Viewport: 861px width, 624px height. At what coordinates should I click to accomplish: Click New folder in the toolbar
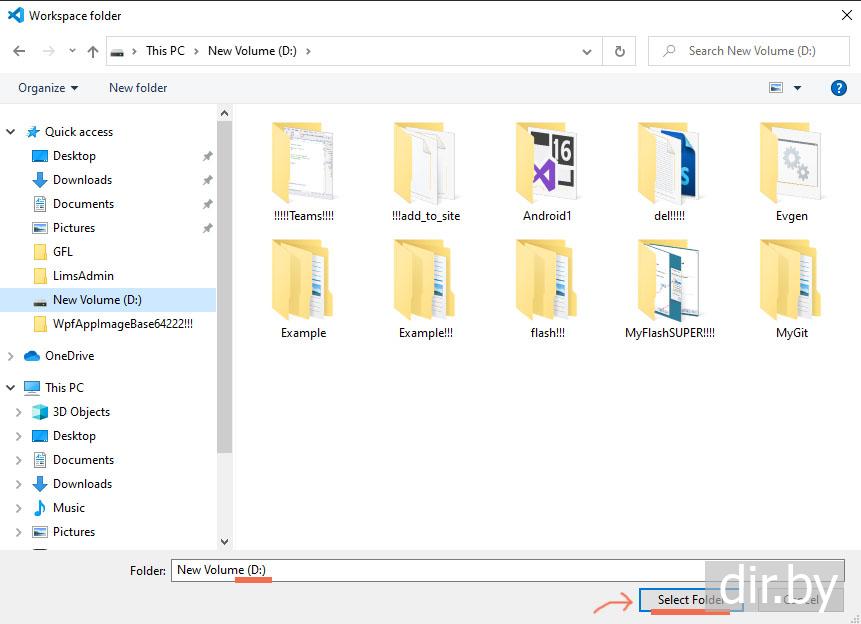point(138,88)
